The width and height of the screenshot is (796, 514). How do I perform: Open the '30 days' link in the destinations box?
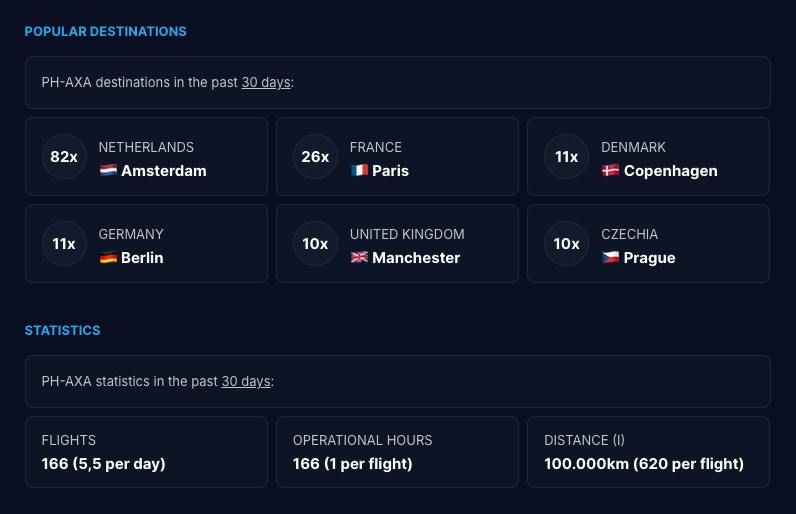265,83
